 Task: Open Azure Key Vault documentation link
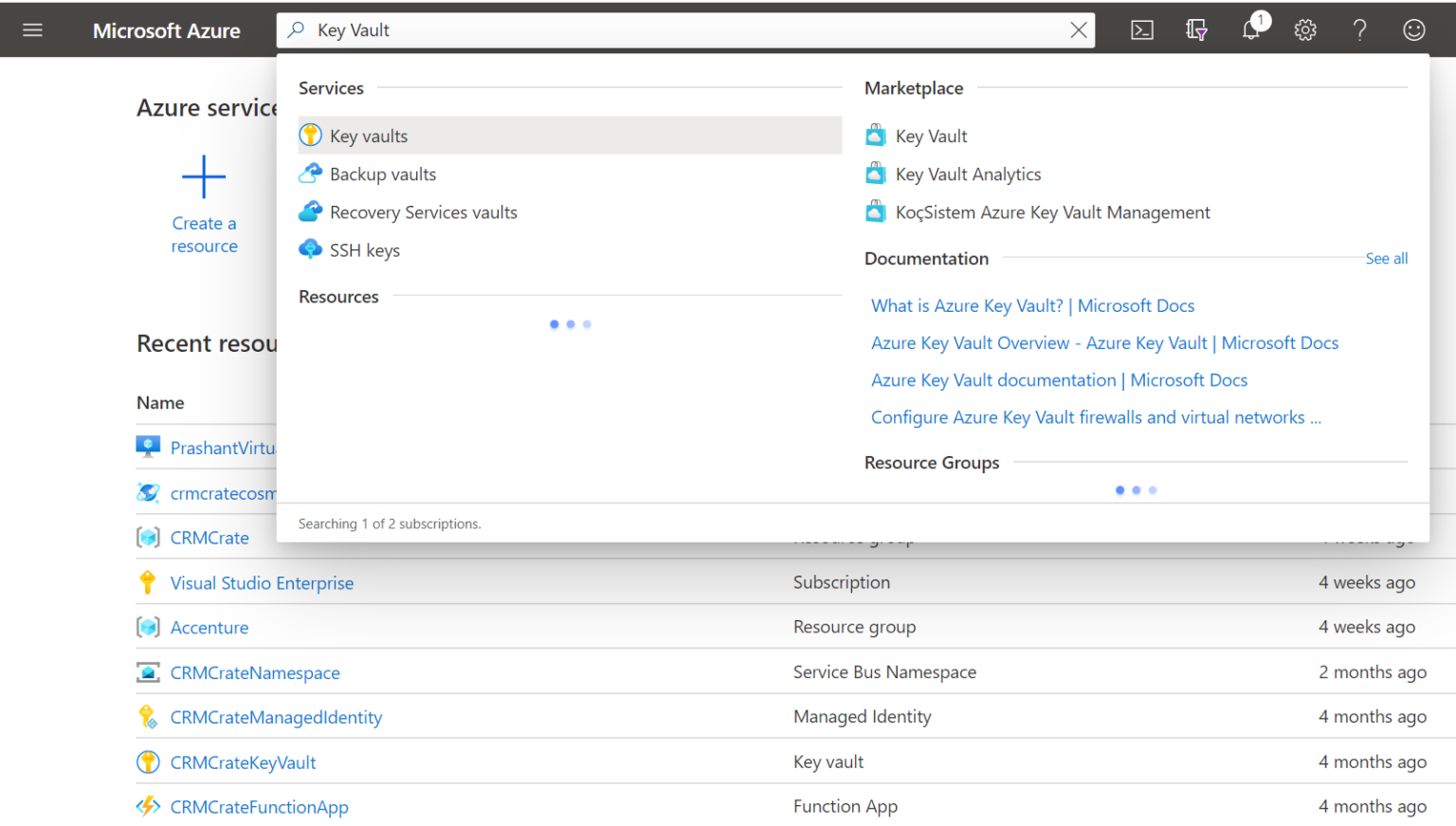click(1059, 379)
